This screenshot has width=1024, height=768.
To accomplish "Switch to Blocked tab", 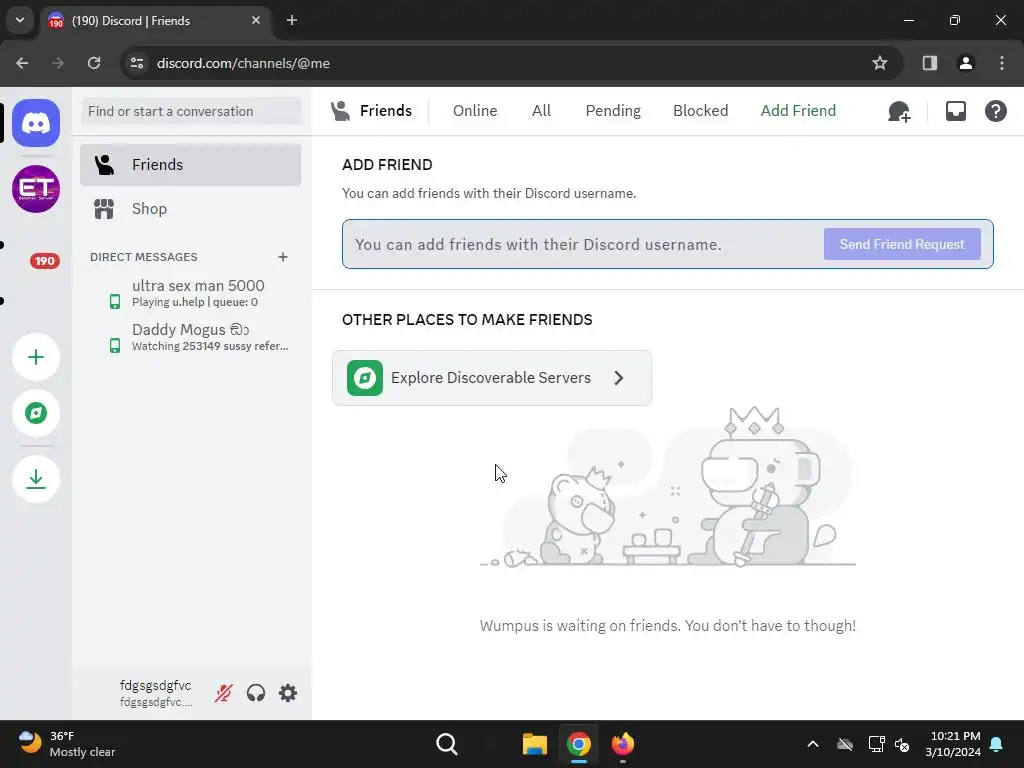I will tap(700, 111).
